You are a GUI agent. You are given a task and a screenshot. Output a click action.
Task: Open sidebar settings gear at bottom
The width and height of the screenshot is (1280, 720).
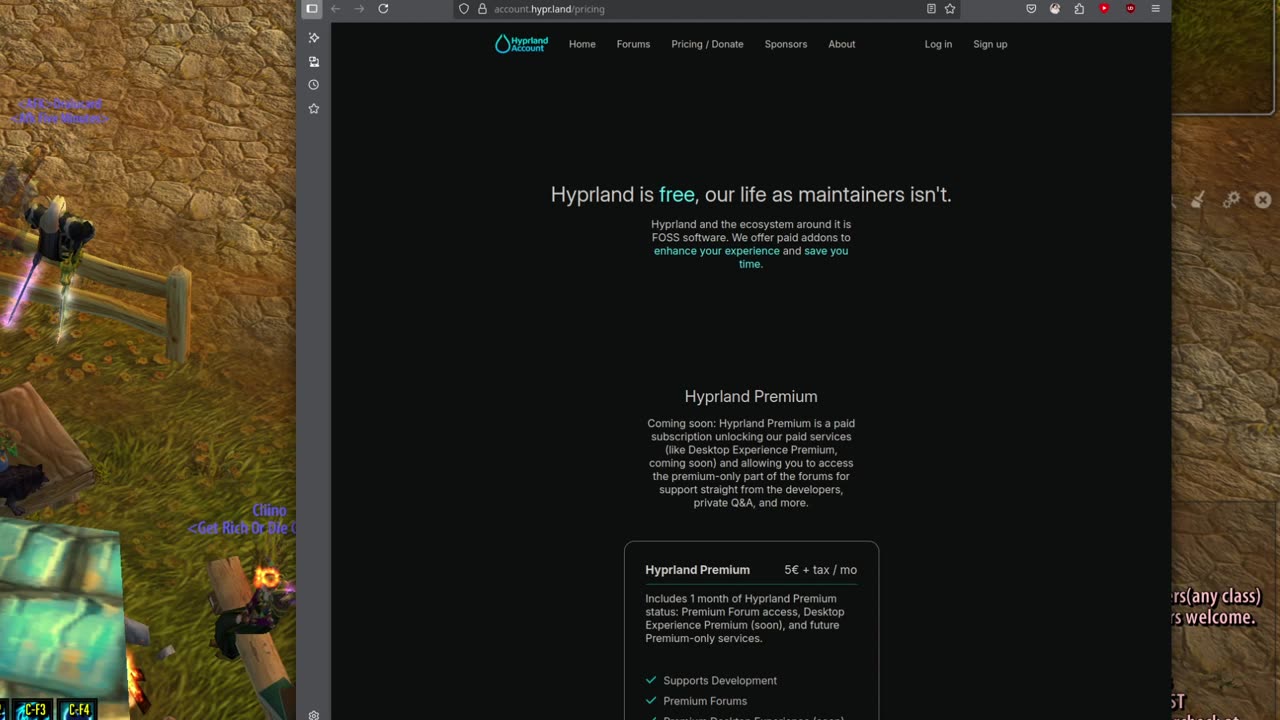coord(314,715)
